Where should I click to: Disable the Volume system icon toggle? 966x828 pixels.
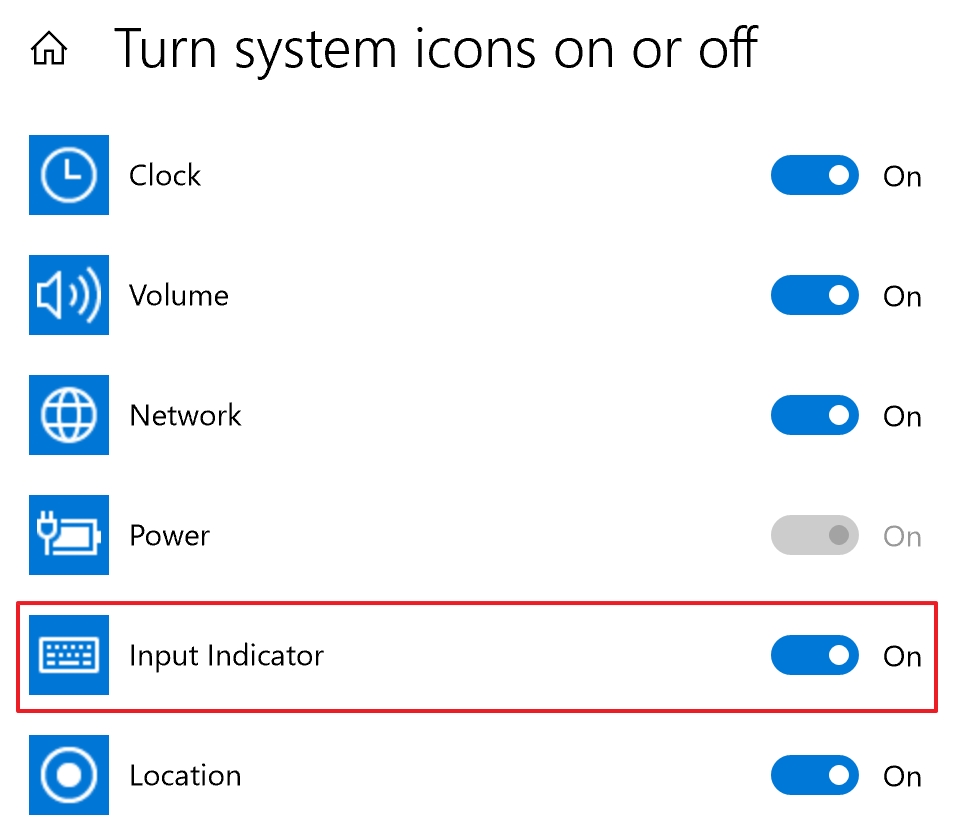point(814,296)
